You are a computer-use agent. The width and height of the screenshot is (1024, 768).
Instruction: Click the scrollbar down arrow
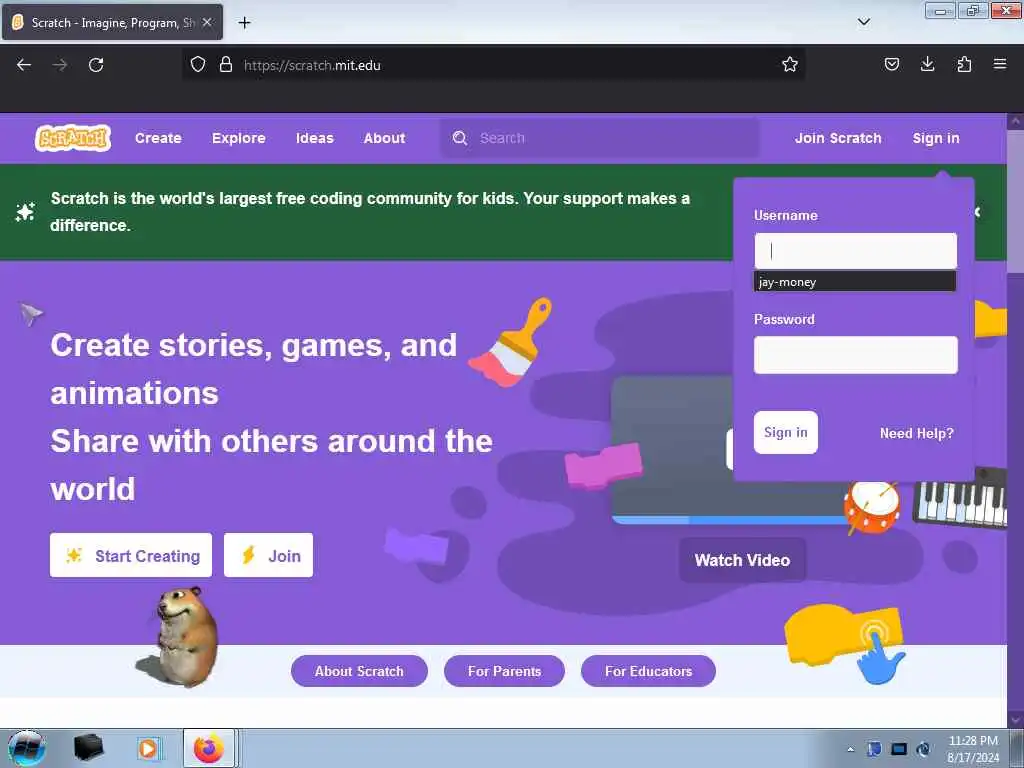[x=1016, y=719]
